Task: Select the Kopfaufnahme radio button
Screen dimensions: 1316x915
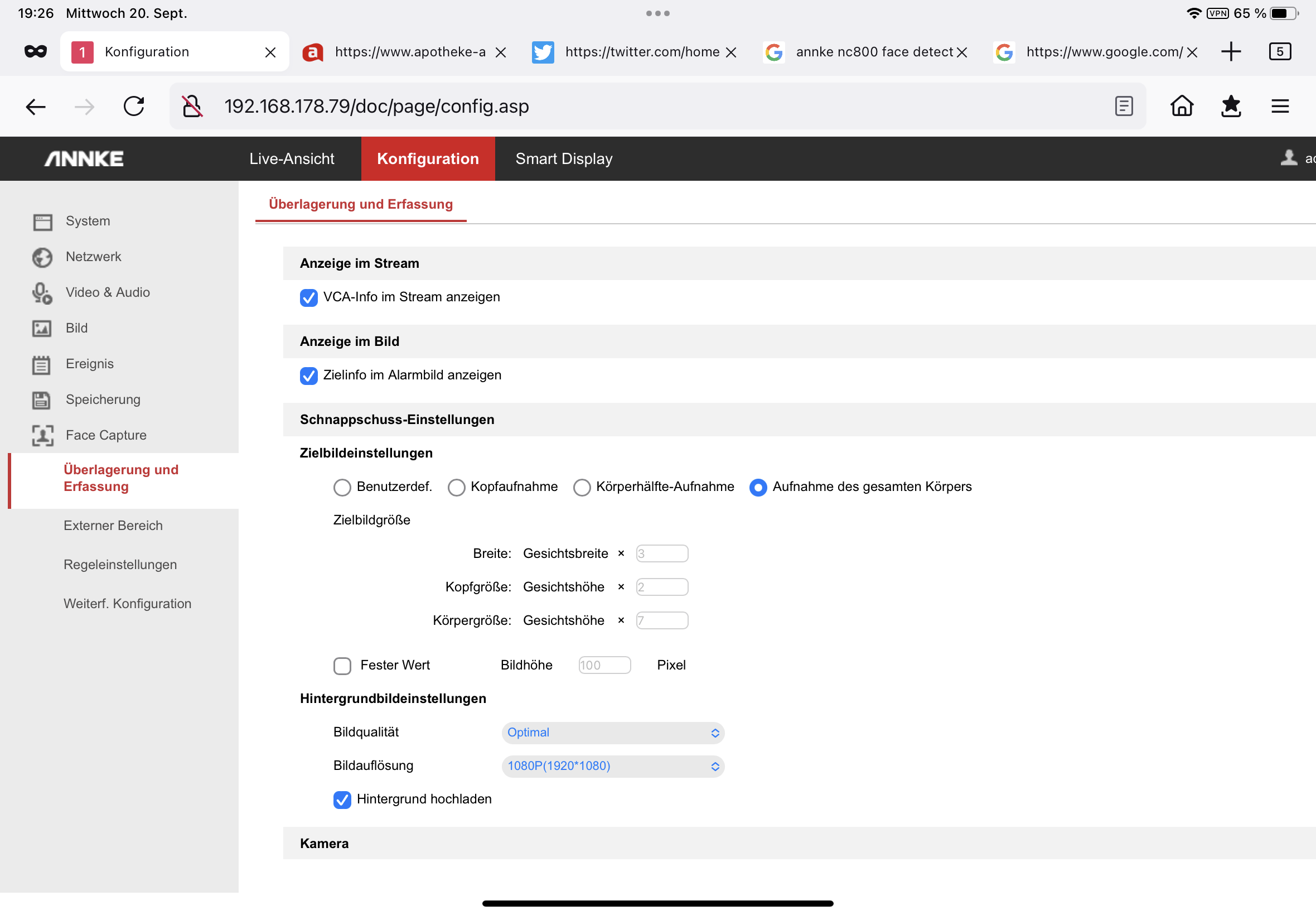Action: tap(456, 487)
